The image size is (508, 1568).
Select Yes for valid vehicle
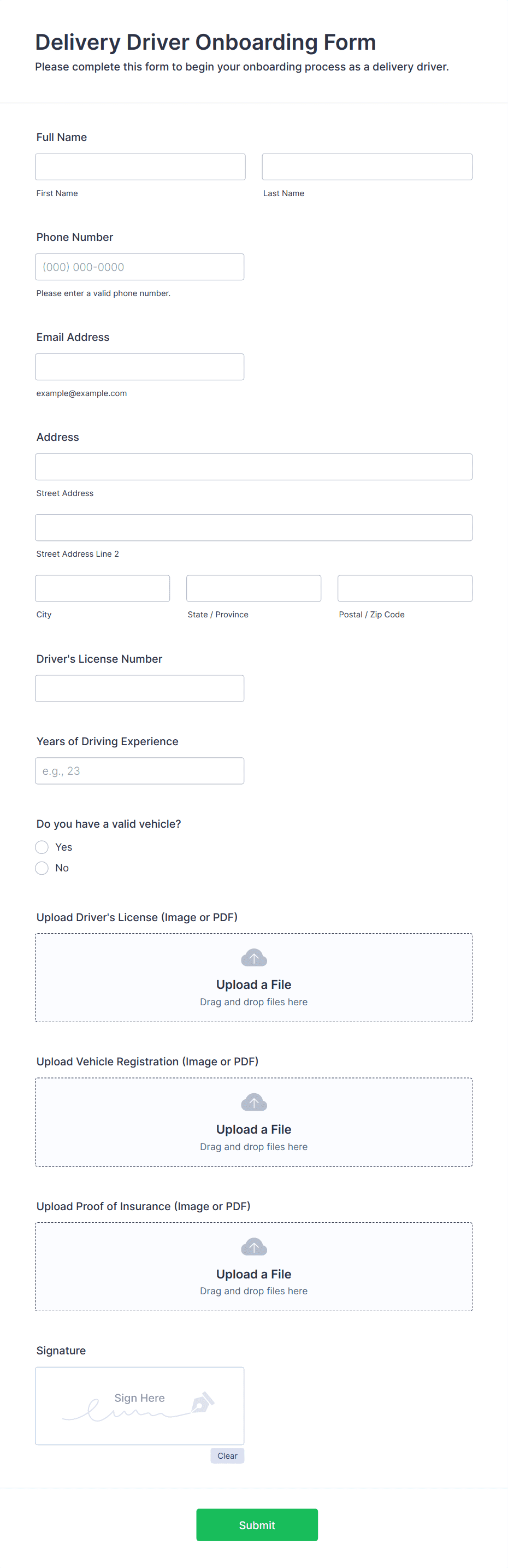point(42,847)
